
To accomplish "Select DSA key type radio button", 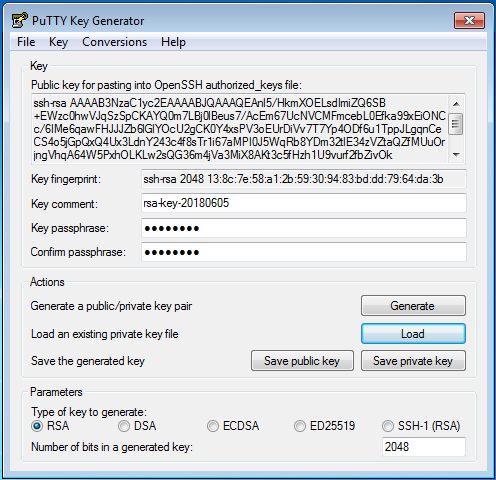I will tap(124, 426).
